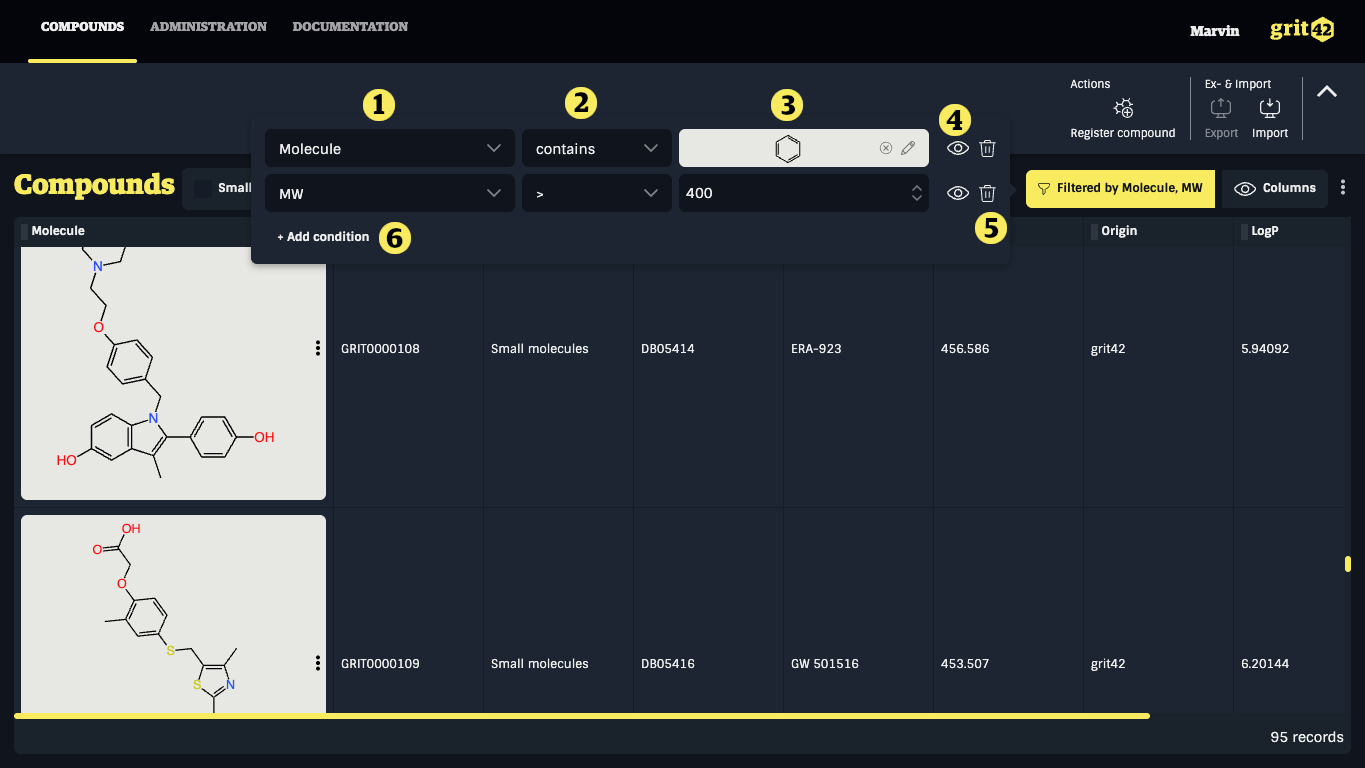Click cell DB05416

point(668,664)
